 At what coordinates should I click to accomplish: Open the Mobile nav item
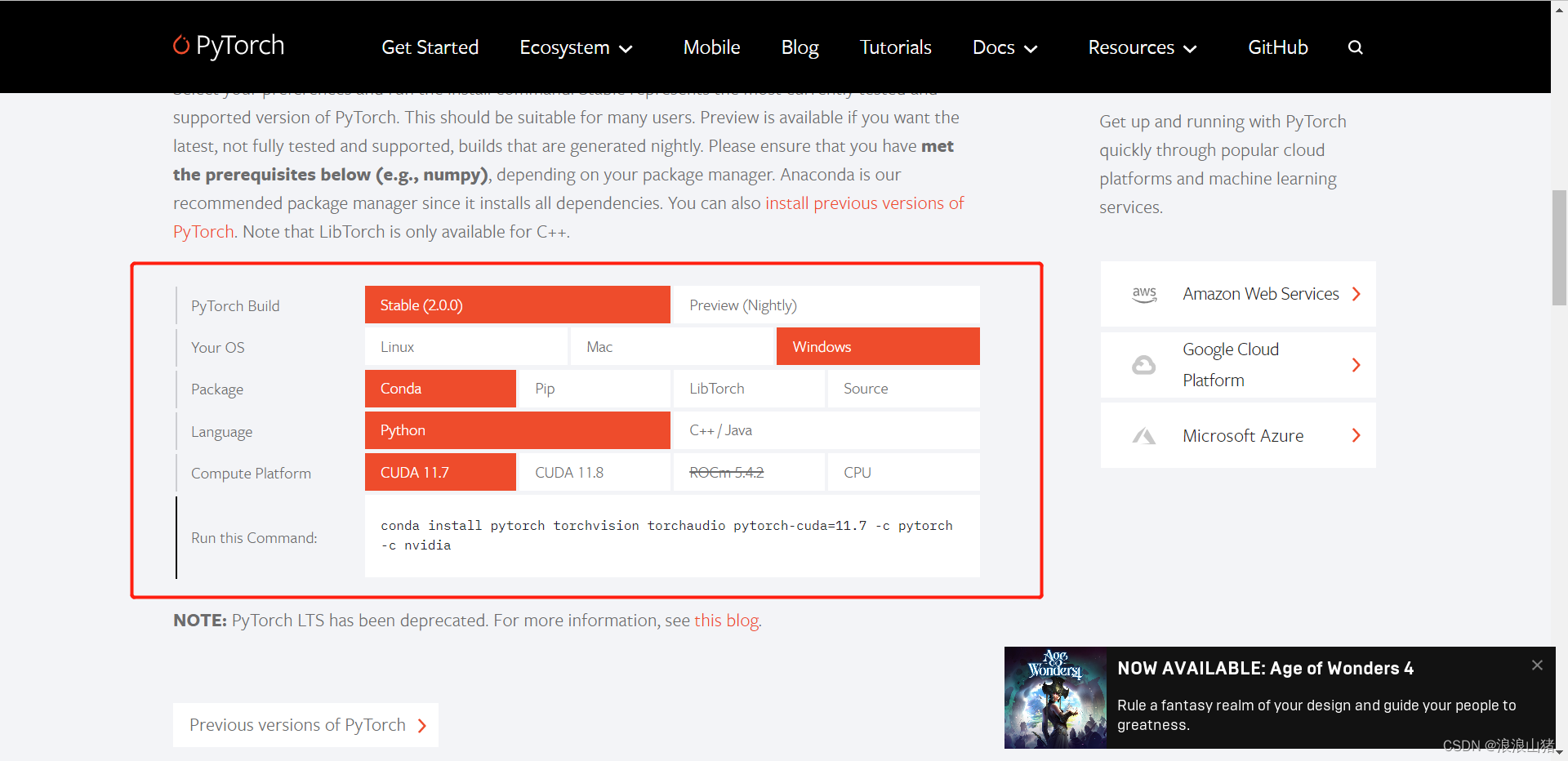(711, 47)
